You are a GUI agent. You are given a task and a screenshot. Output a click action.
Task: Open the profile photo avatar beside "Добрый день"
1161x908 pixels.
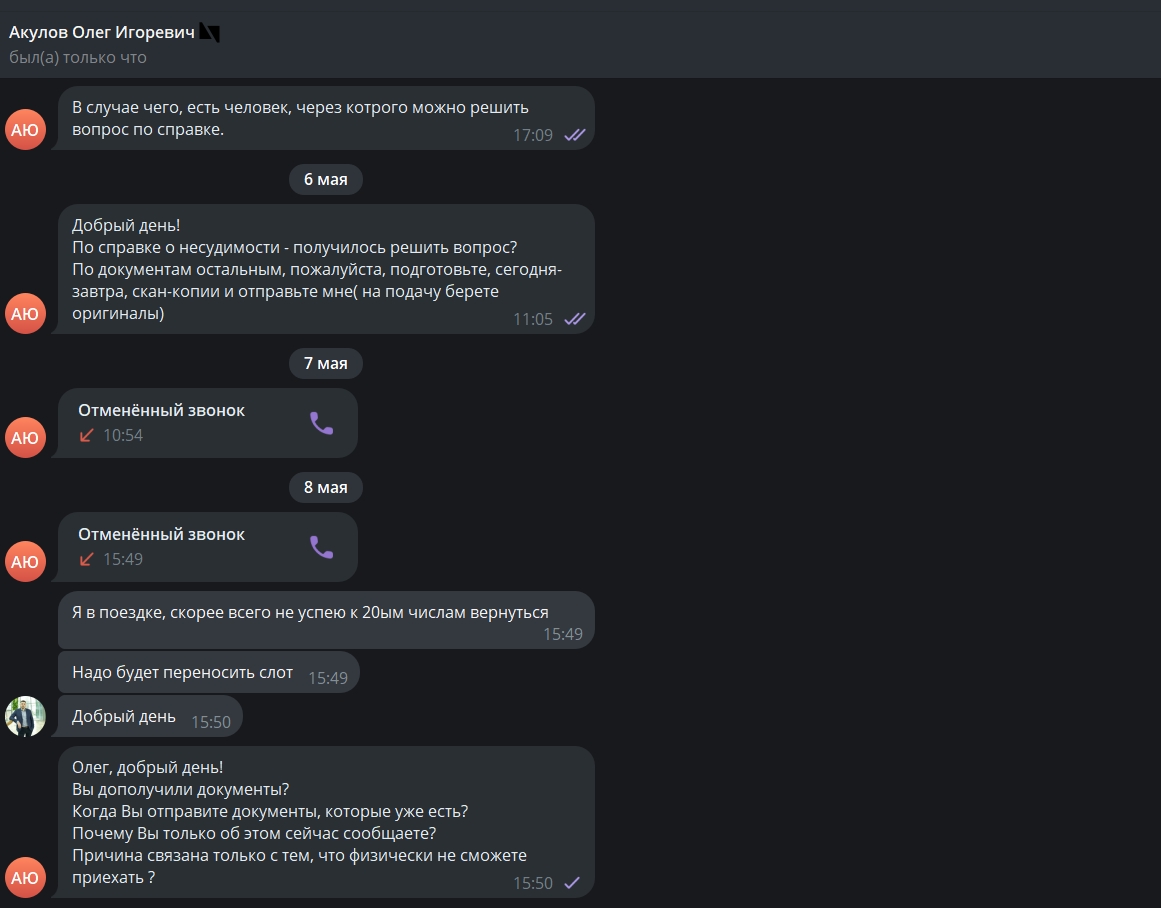coord(25,716)
